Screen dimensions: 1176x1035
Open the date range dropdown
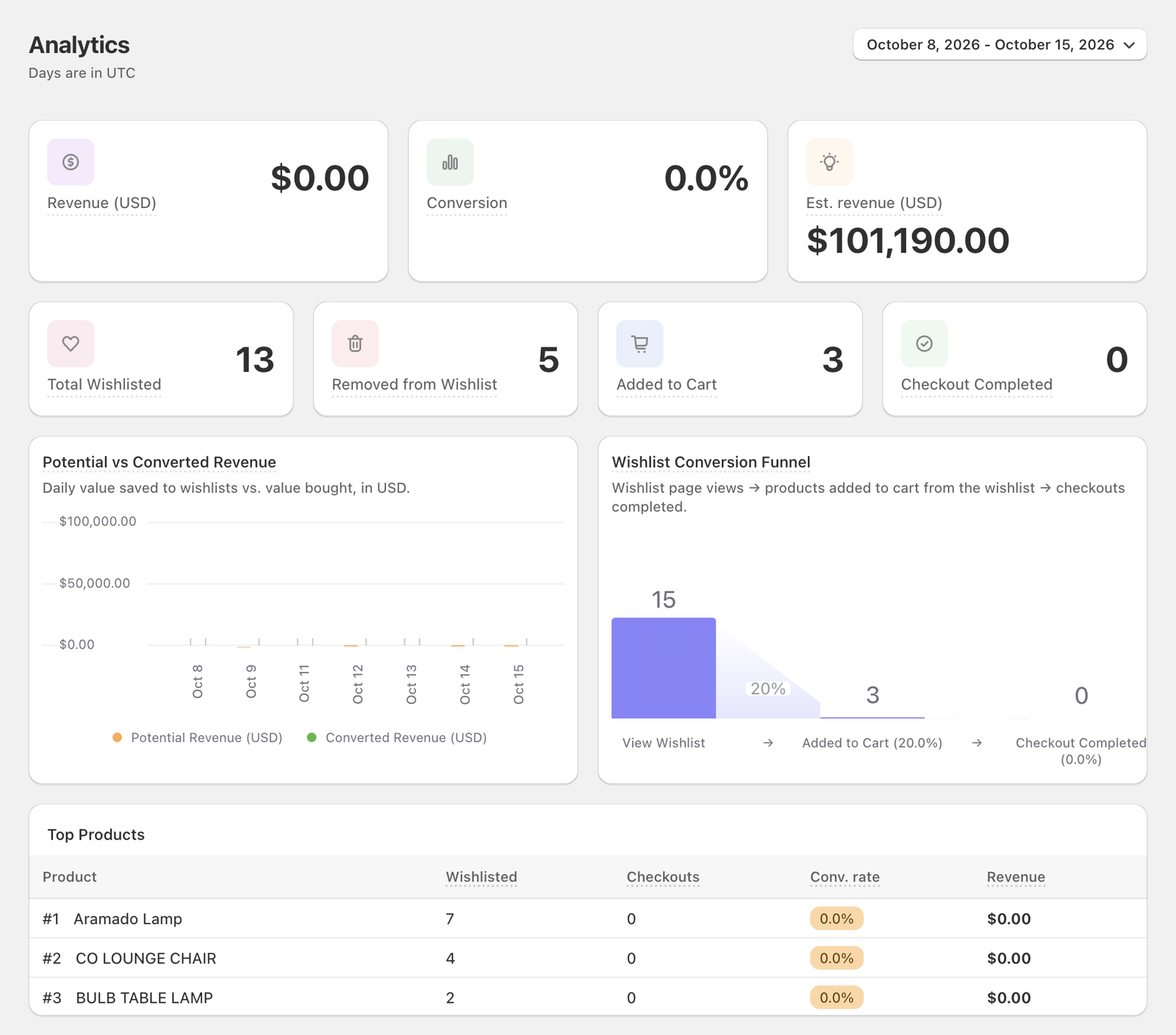(x=1000, y=45)
